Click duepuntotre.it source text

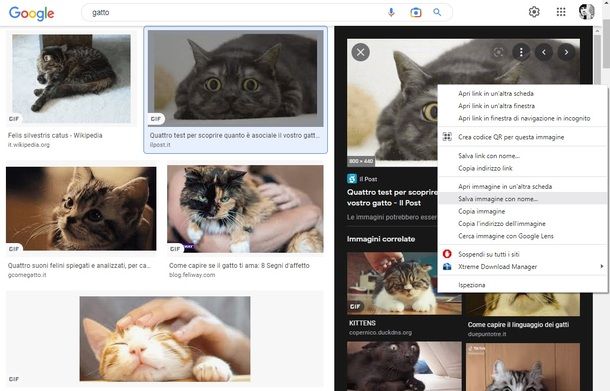coord(487,334)
